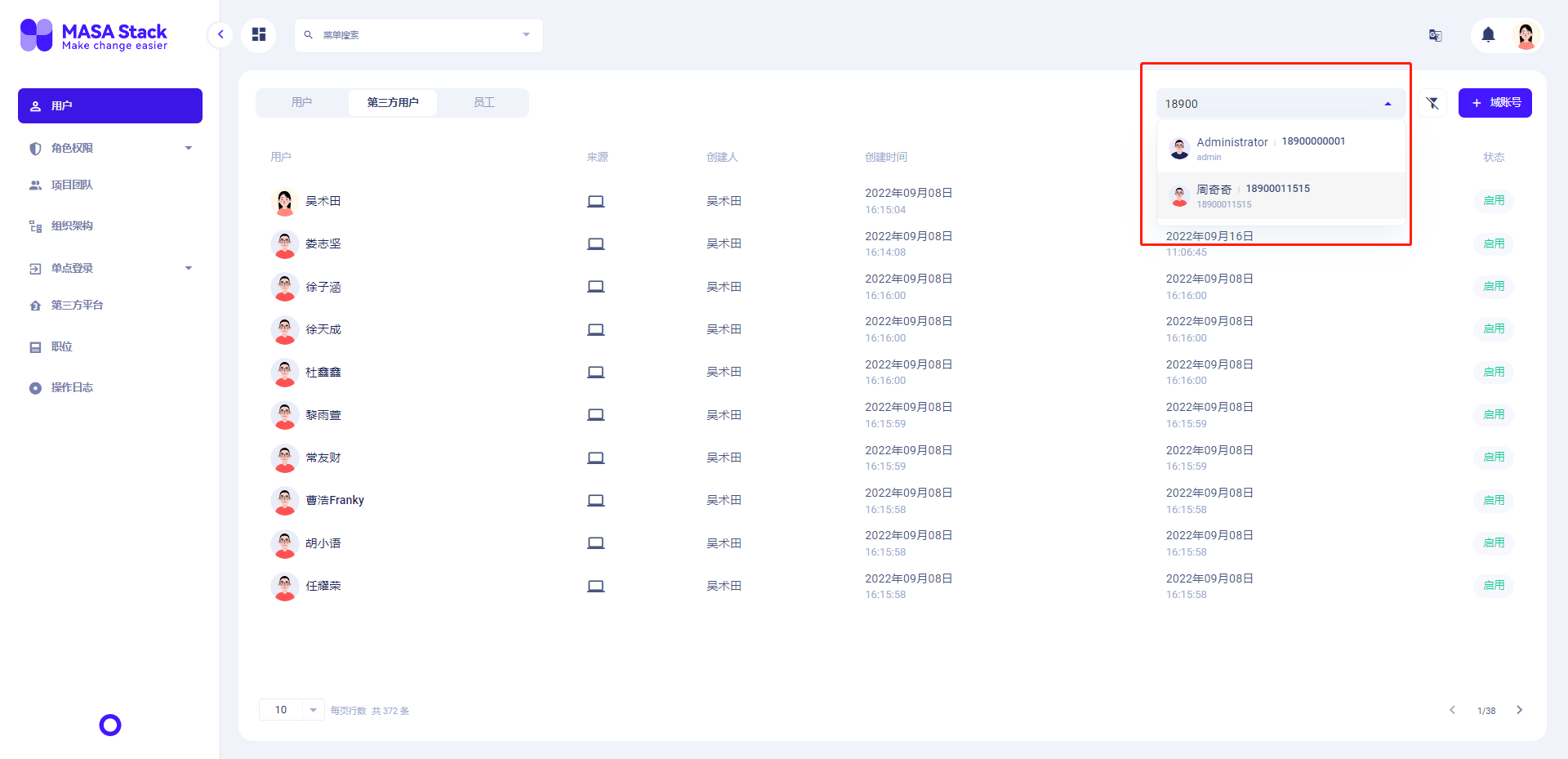Open the notifications bell
Image resolution: width=1568 pixels, height=759 pixels.
click(1487, 35)
